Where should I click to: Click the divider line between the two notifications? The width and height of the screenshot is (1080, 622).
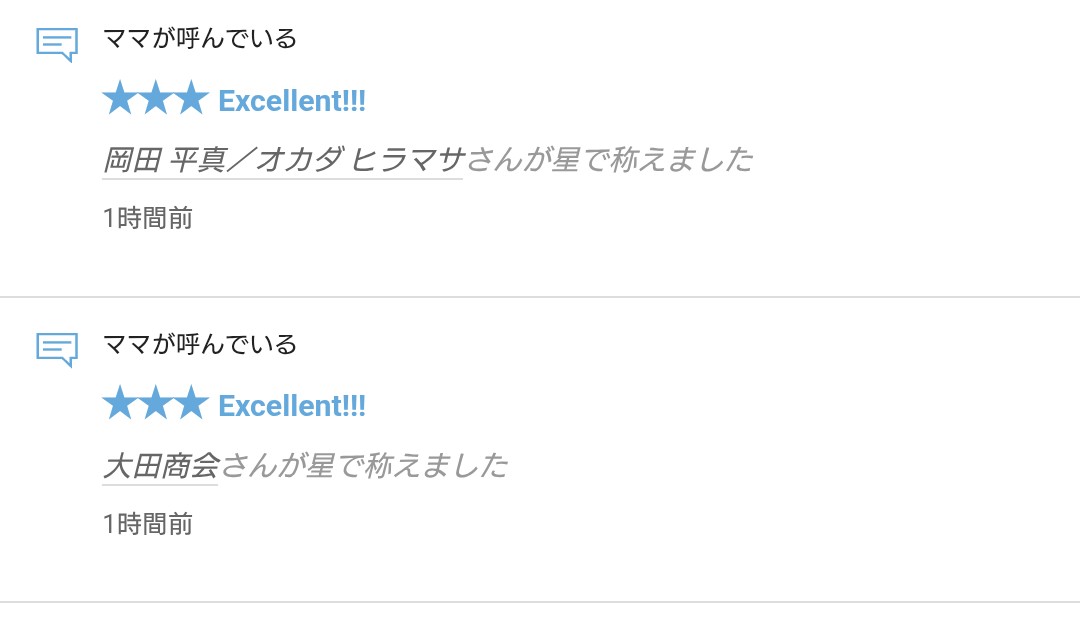point(540,297)
